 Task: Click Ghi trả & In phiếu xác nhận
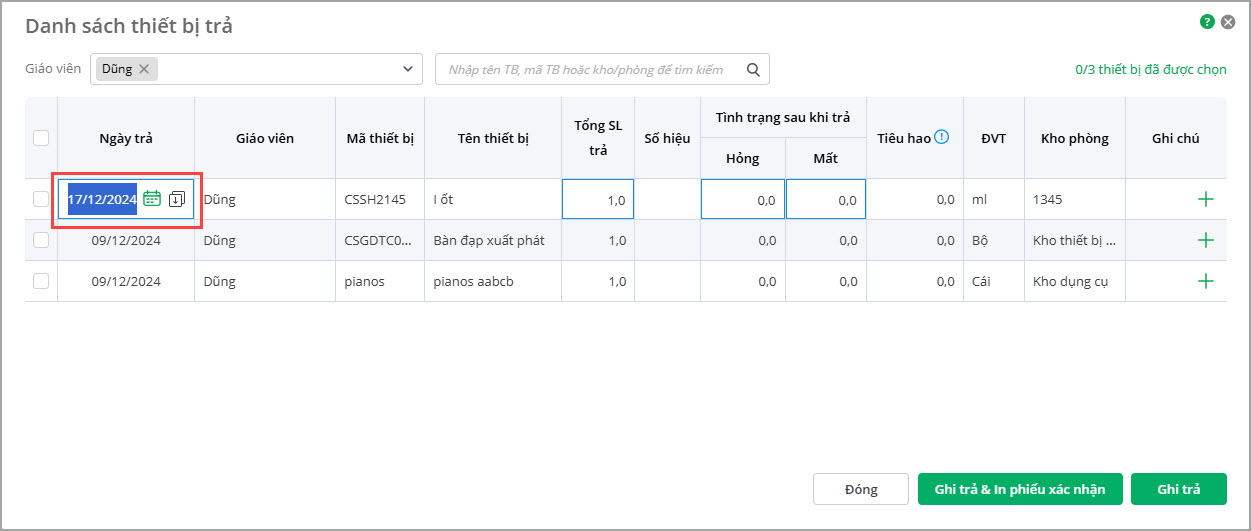click(x=1020, y=489)
